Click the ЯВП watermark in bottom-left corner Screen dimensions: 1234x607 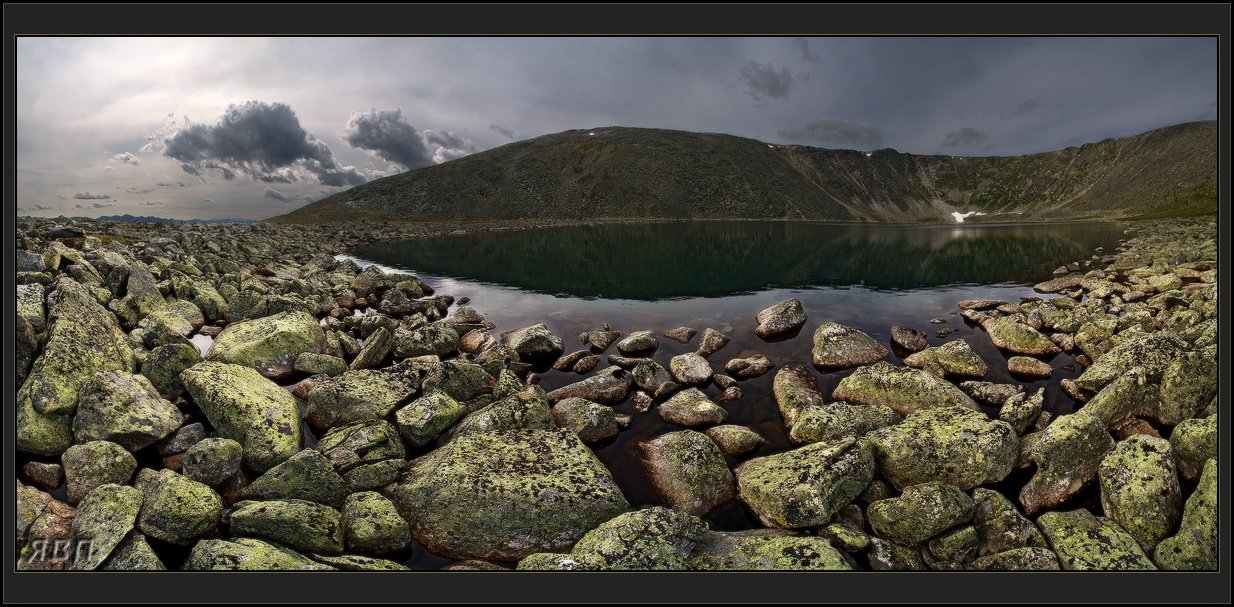[60, 550]
